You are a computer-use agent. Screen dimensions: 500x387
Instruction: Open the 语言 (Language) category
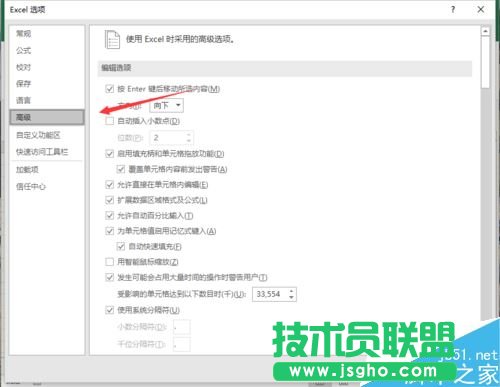point(23,100)
